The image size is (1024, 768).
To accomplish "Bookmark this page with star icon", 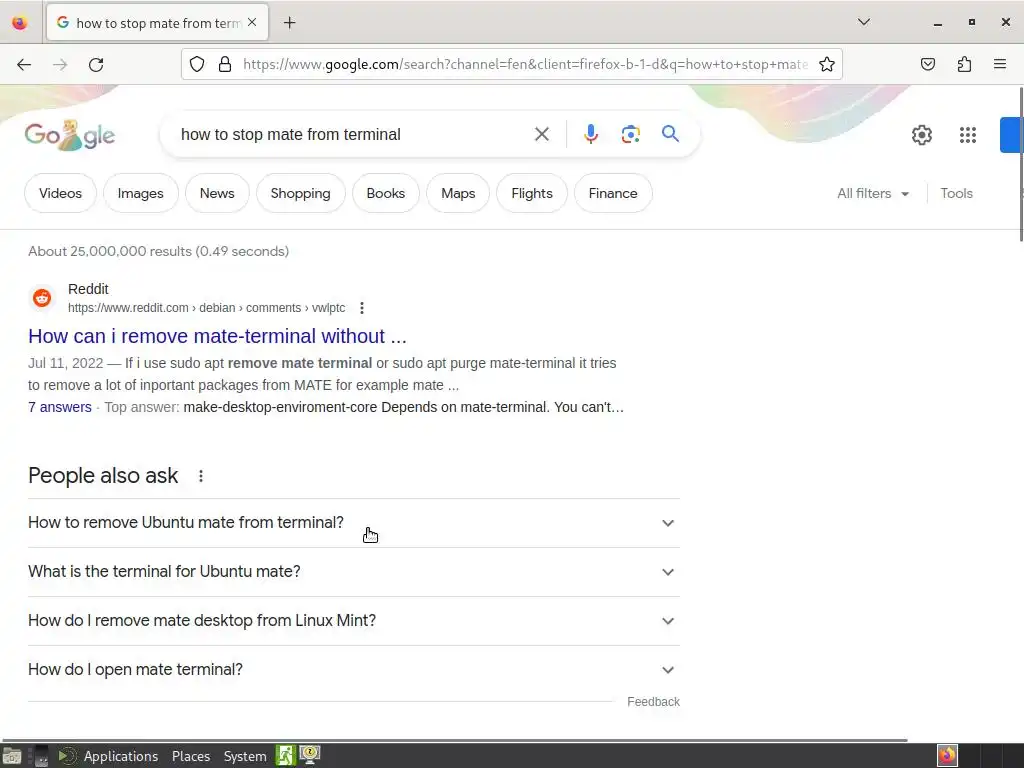I will [x=827, y=64].
